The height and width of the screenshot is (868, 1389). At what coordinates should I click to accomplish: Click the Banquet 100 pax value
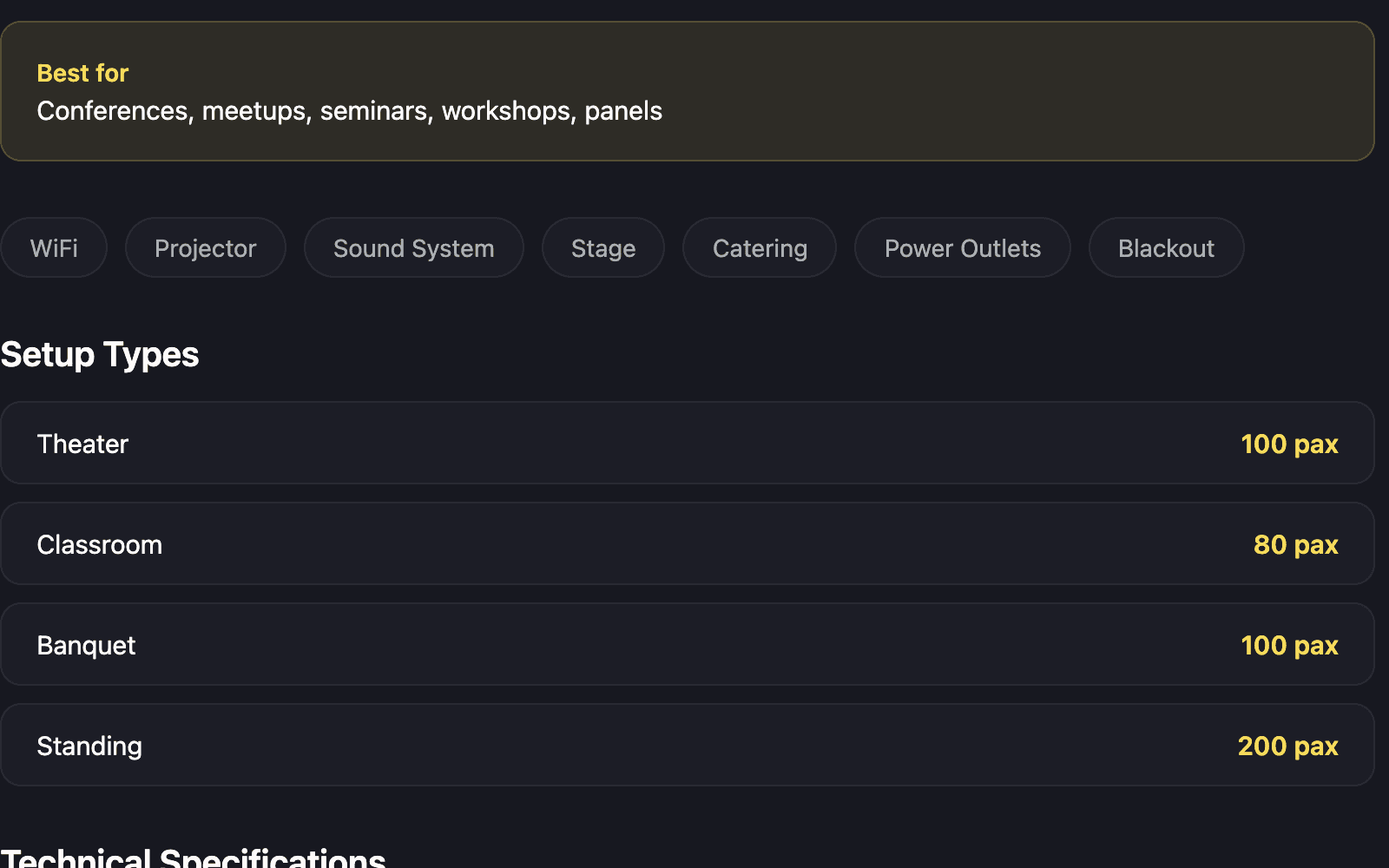coord(1290,646)
